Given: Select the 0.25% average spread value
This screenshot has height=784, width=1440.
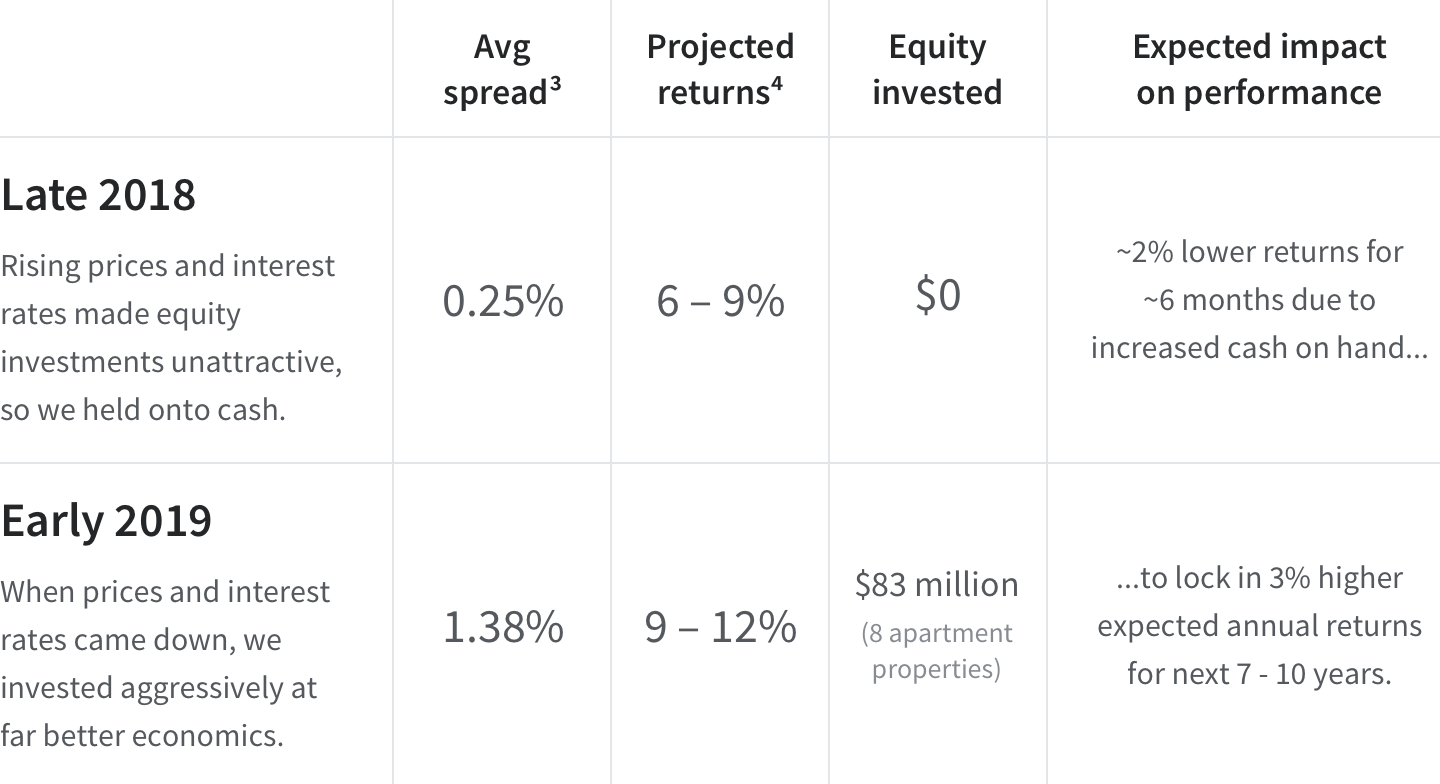Looking at the screenshot, I should tap(503, 301).
